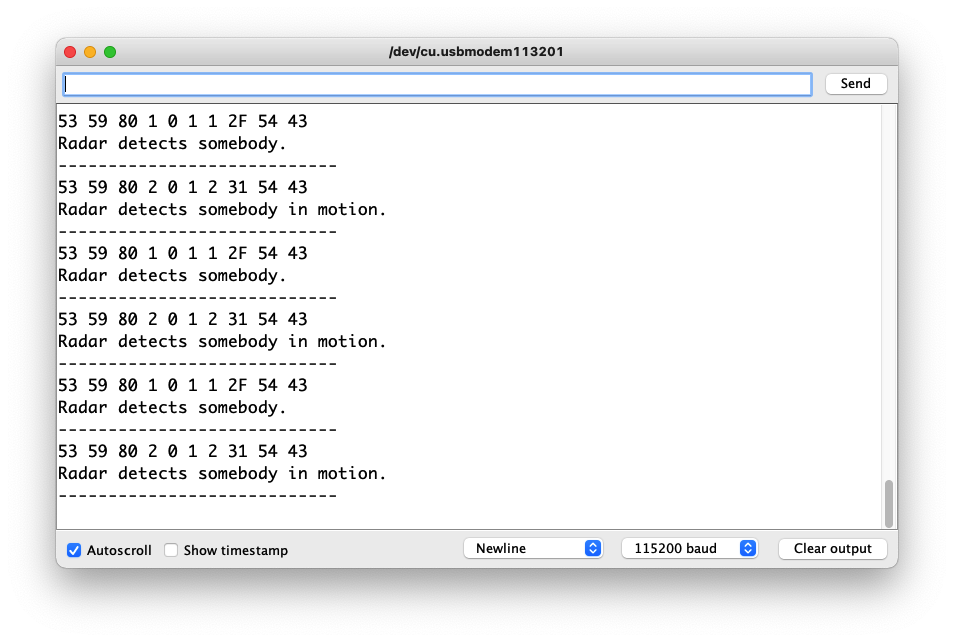Screen dimensions: 954x642
Task: Click the serial output vertical scrollbar thumb
Action: coord(888,504)
